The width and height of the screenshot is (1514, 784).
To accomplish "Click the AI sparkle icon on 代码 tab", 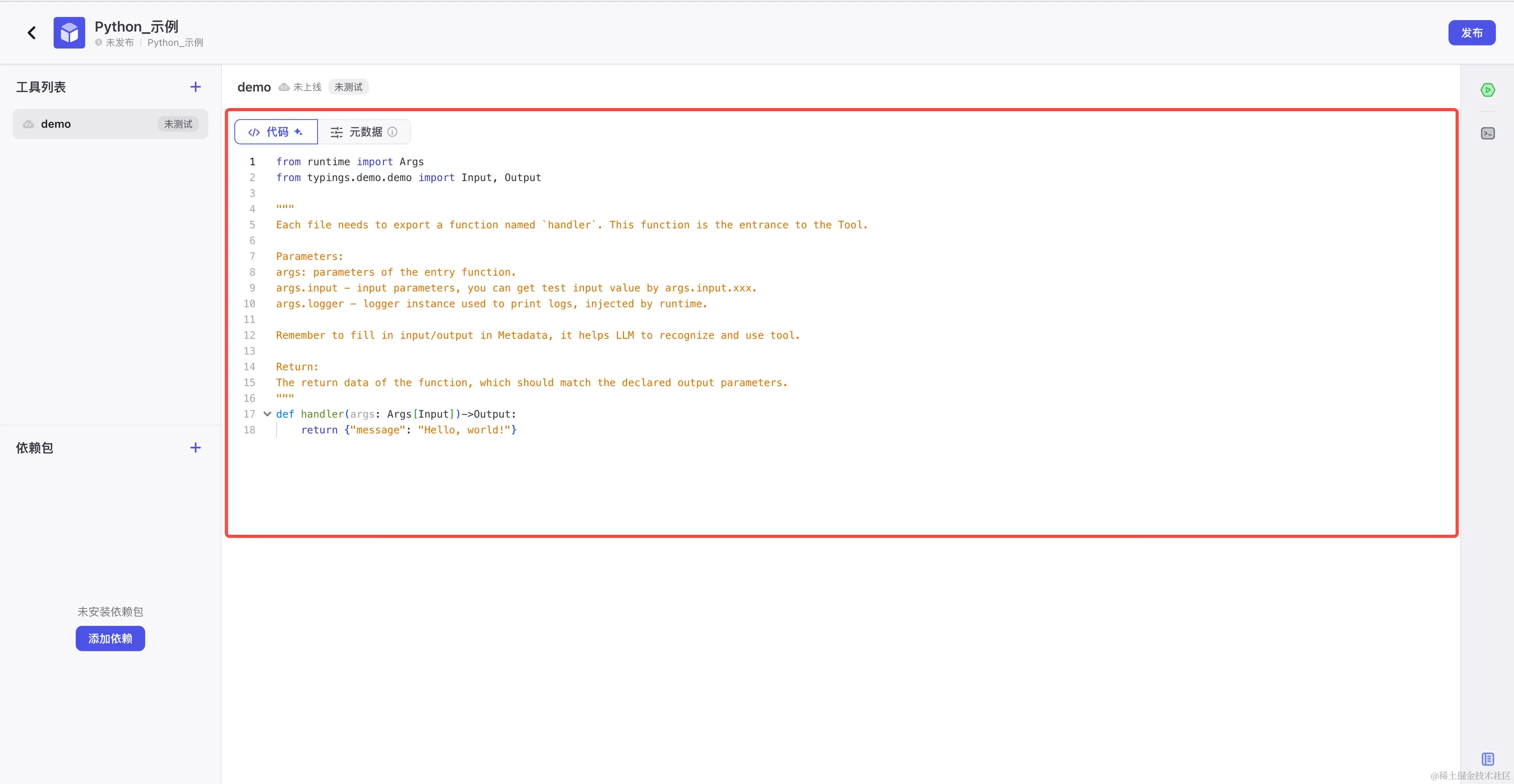I will pyautogui.click(x=298, y=132).
